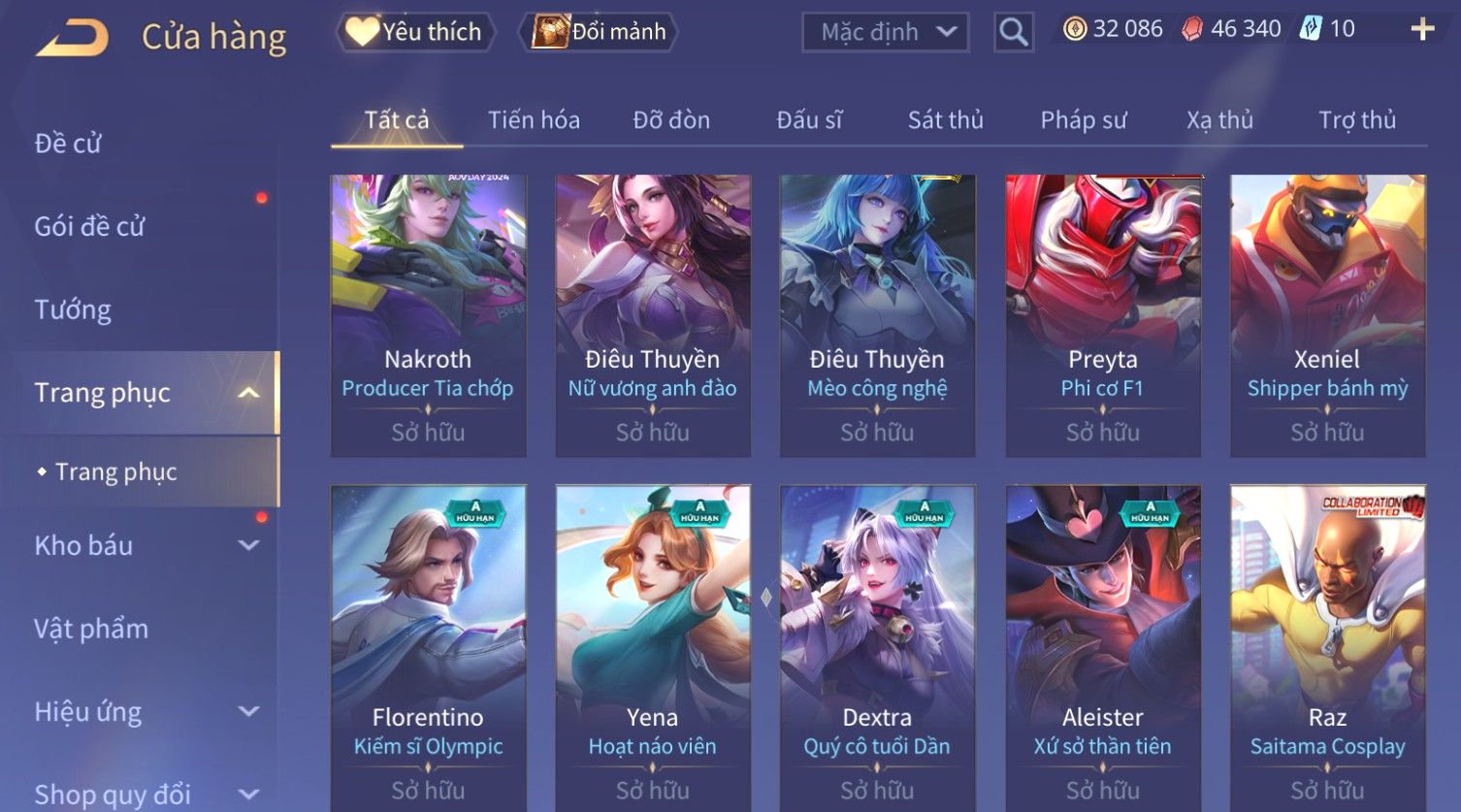
Task: Switch to the Tiến hóa tab
Action: (534, 120)
